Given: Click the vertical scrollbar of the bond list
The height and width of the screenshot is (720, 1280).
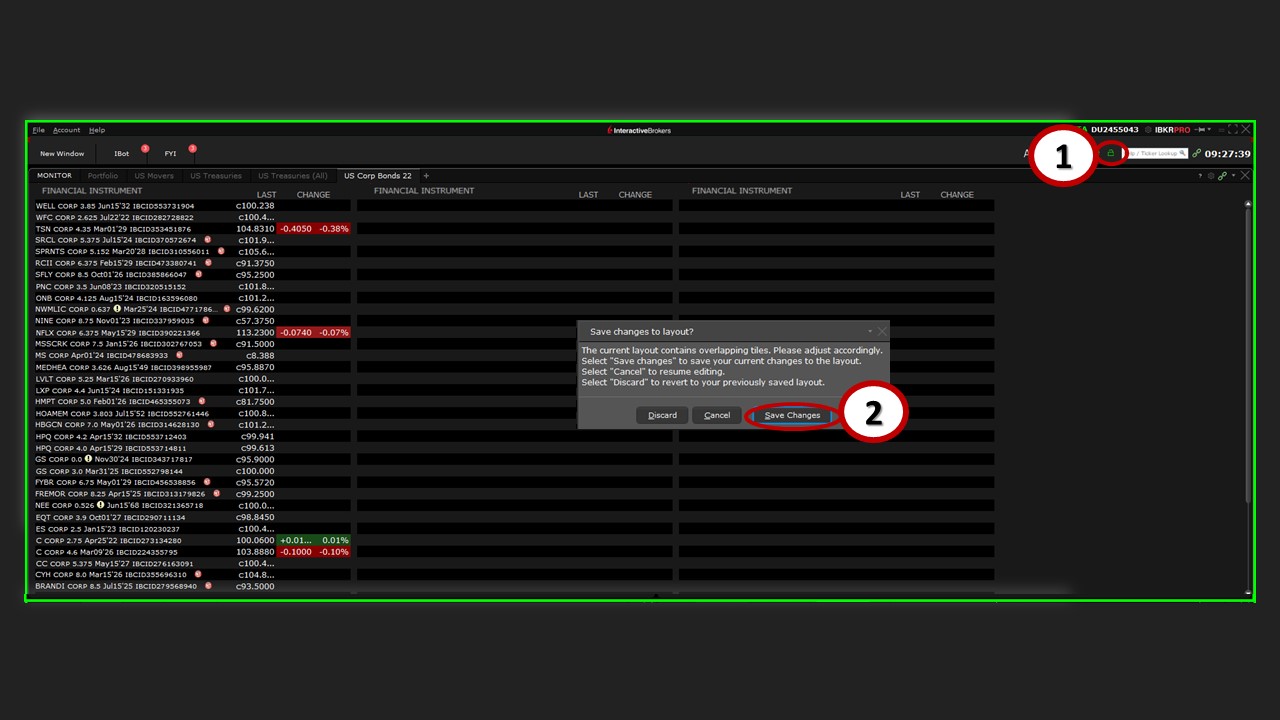Looking at the screenshot, I should (1247, 400).
